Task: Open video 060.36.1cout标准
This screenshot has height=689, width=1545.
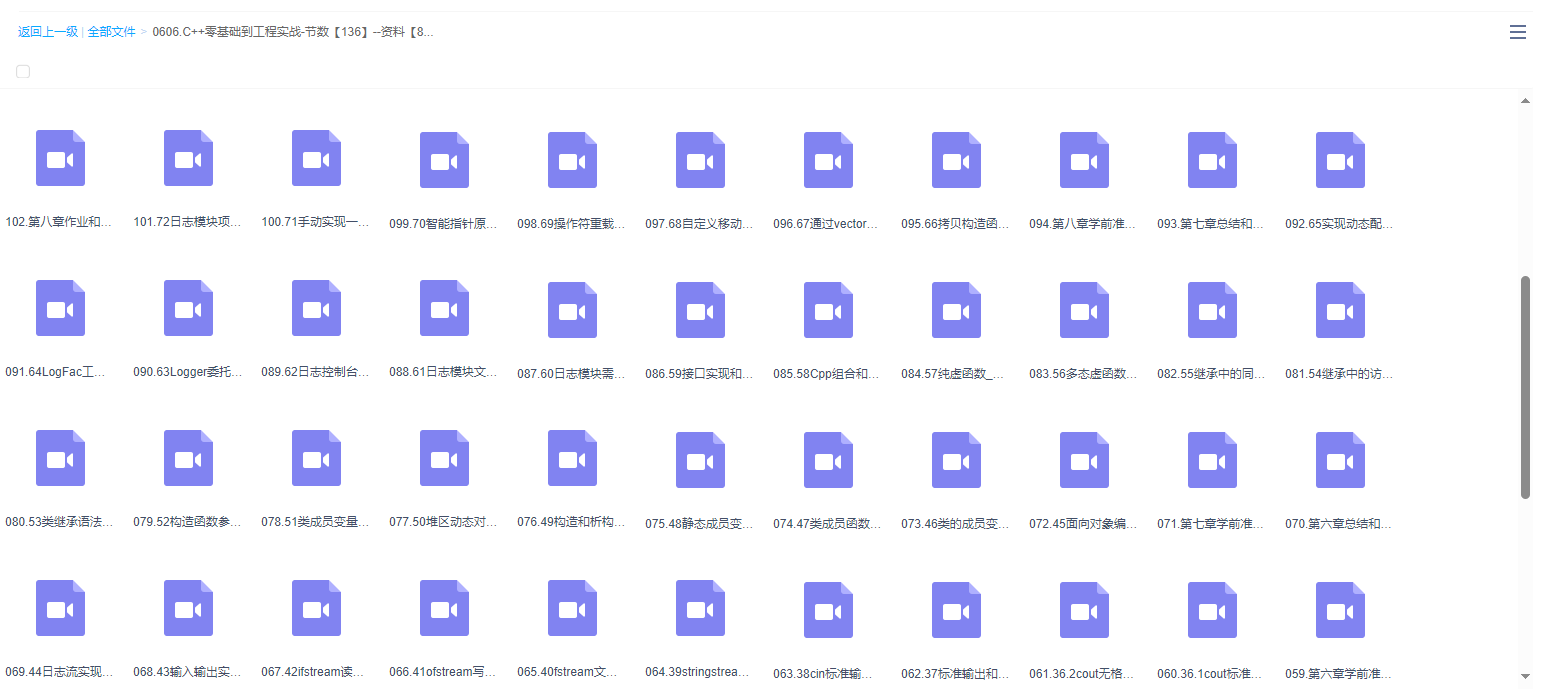Action: coord(1212,610)
